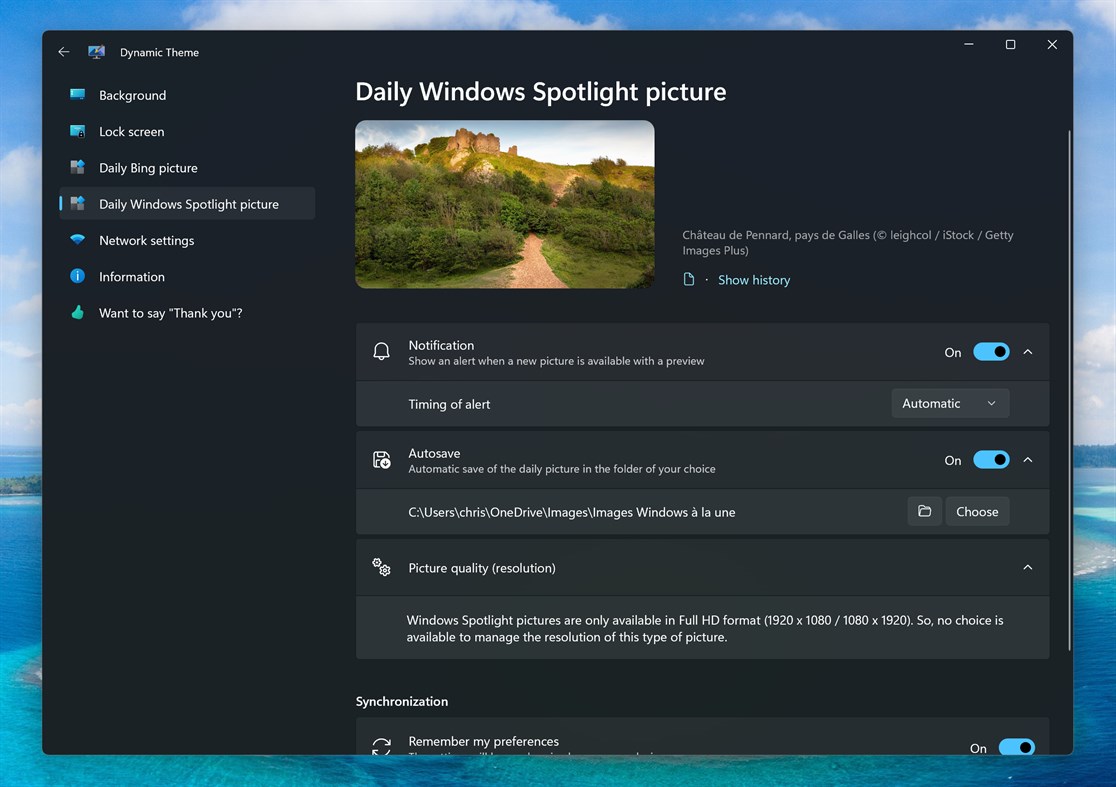Viewport: 1116px width, 787px height.
Task: Click the Picture quality gear icon
Action: (381, 567)
